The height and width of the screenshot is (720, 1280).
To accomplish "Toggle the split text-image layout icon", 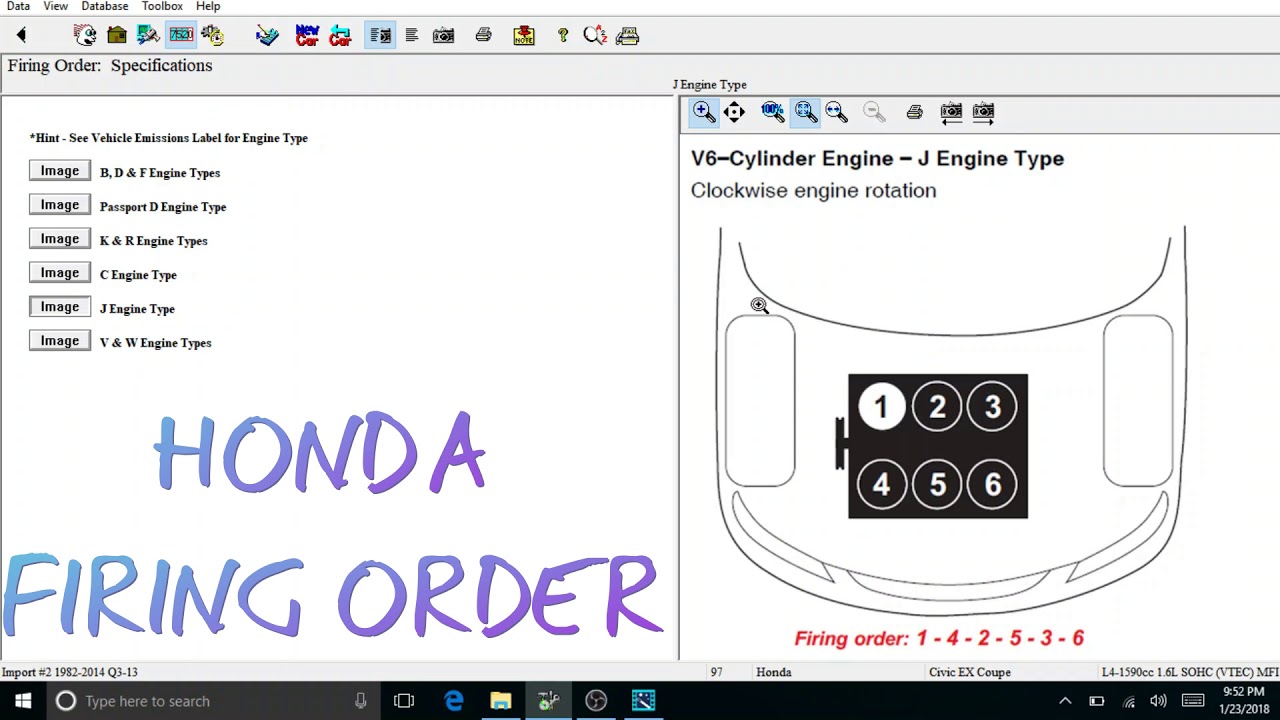I will point(380,36).
